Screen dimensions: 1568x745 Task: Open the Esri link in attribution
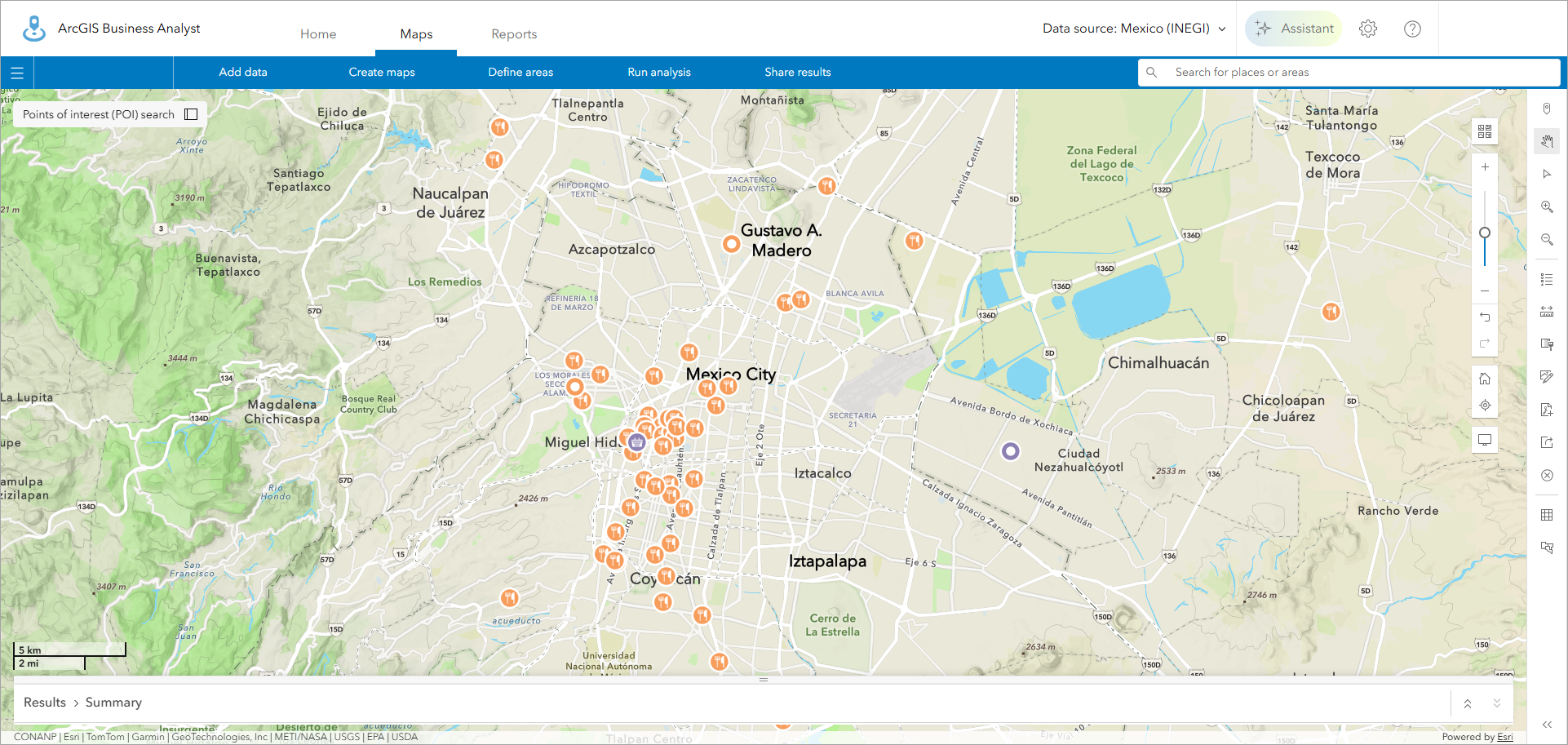pyautogui.click(x=1505, y=737)
